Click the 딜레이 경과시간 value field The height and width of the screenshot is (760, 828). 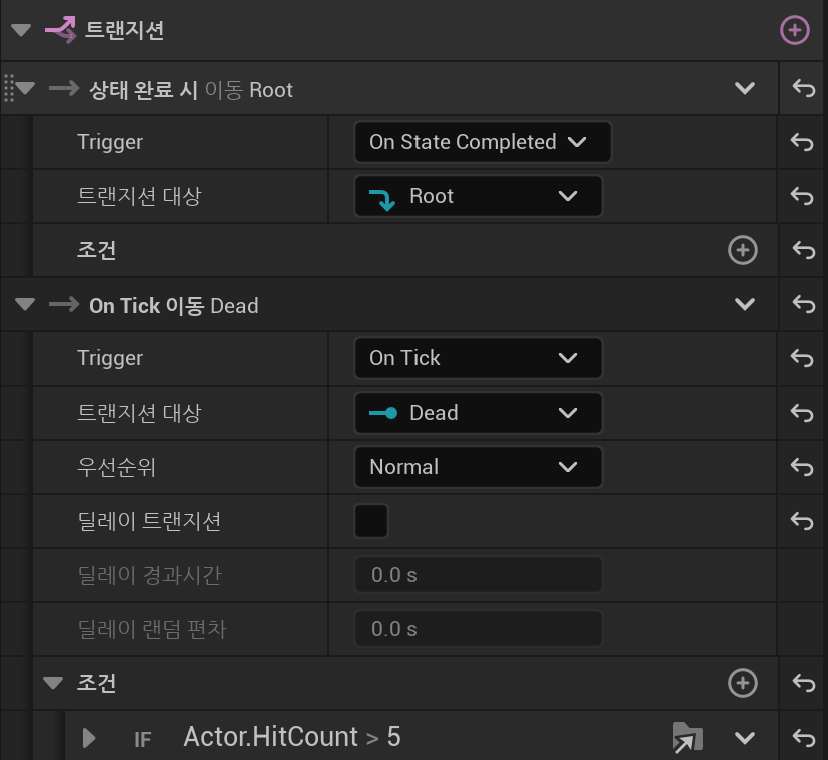(478, 575)
